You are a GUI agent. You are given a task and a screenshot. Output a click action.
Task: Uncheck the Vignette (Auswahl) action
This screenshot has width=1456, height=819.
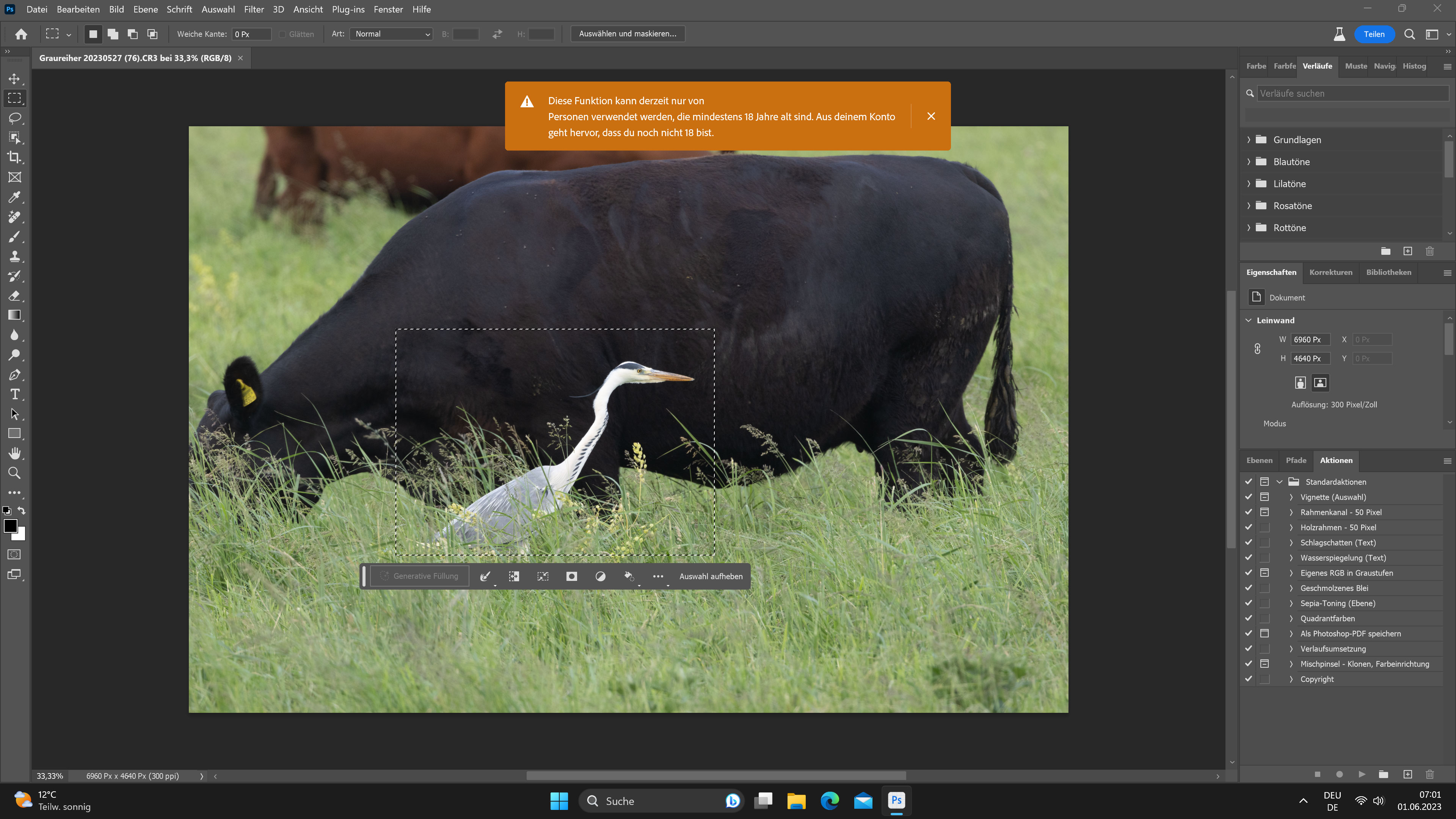(1249, 497)
